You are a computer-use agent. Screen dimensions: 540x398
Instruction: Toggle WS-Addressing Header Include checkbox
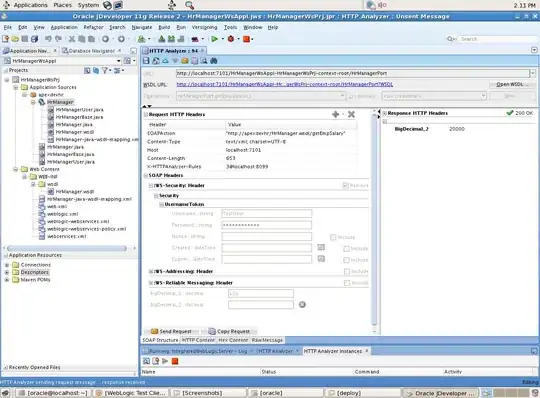347,272
